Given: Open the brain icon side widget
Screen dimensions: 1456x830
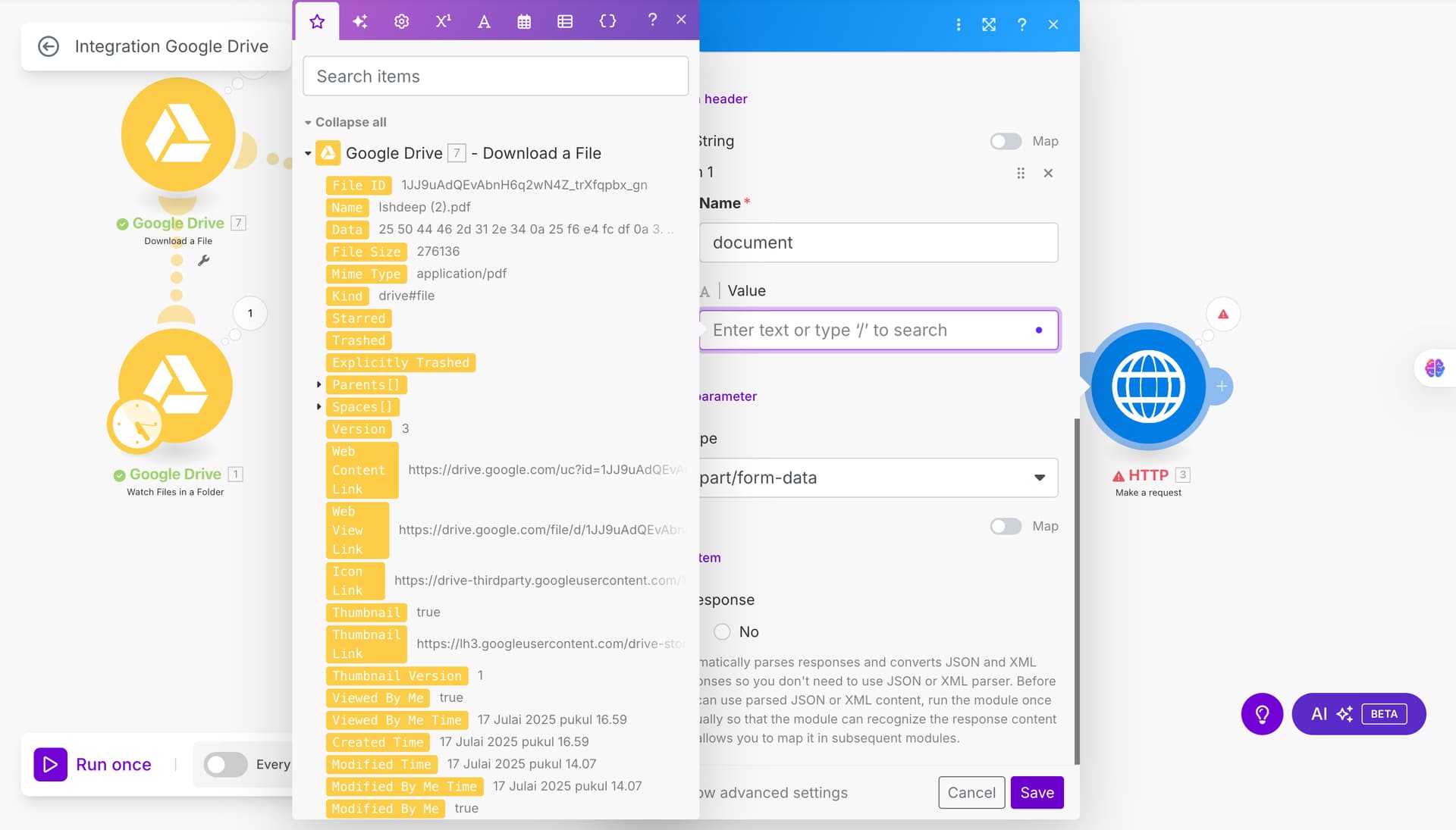Looking at the screenshot, I should pyautogui.click(x=1435, y=368).
